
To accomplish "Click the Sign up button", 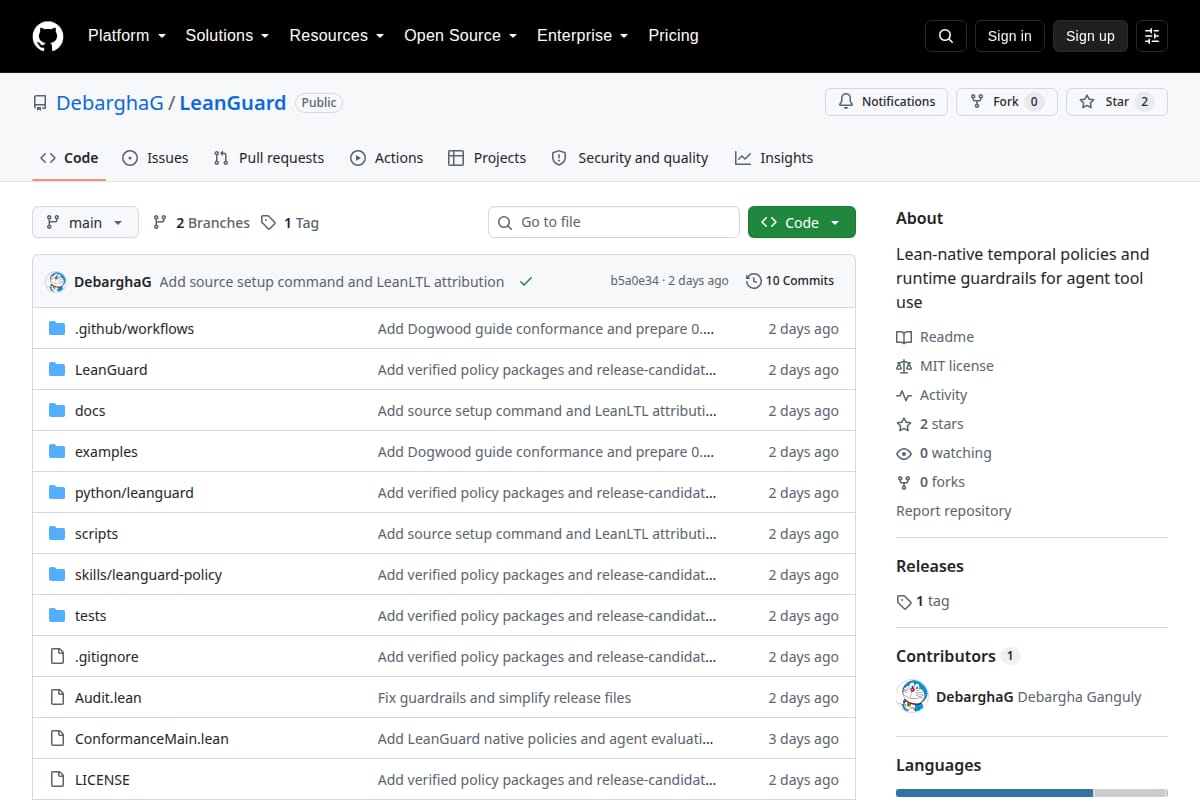I will coord(1090,36).
